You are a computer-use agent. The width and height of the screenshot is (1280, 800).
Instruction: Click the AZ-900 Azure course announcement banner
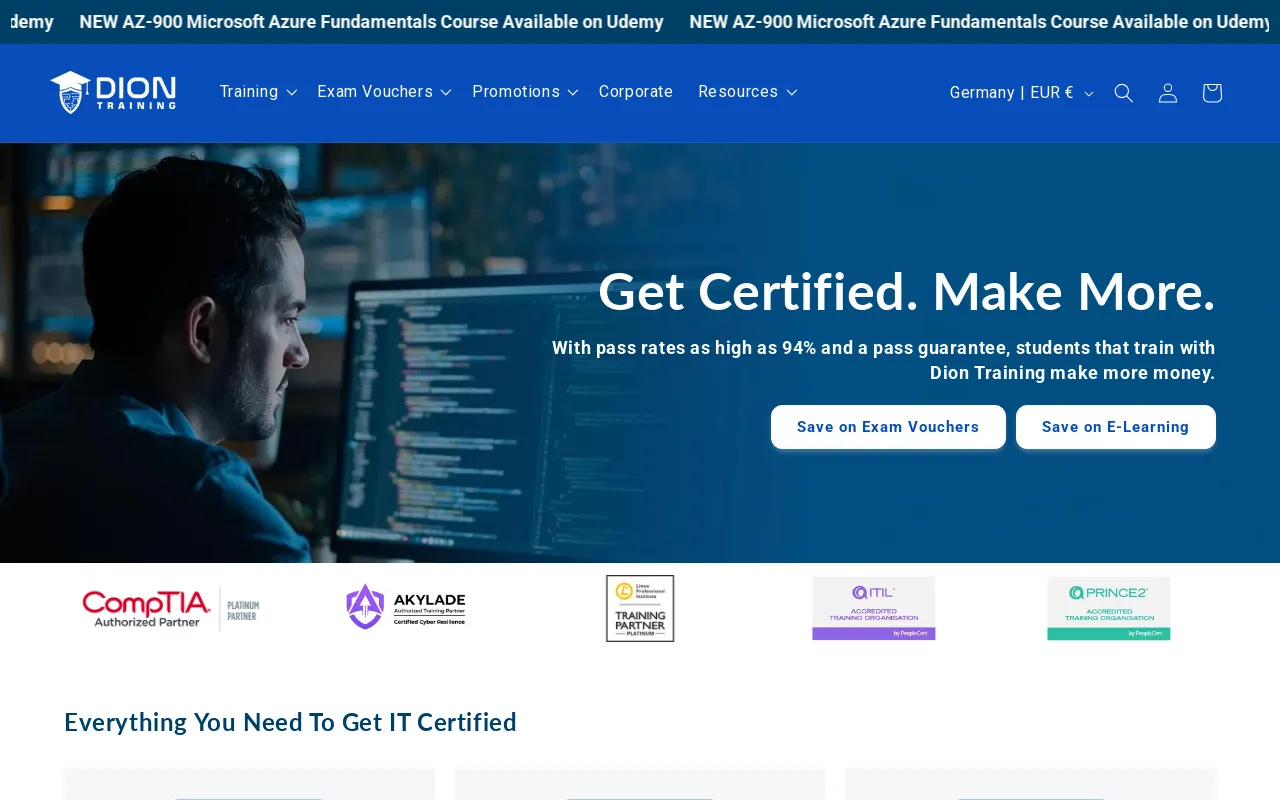pos(371,22)
